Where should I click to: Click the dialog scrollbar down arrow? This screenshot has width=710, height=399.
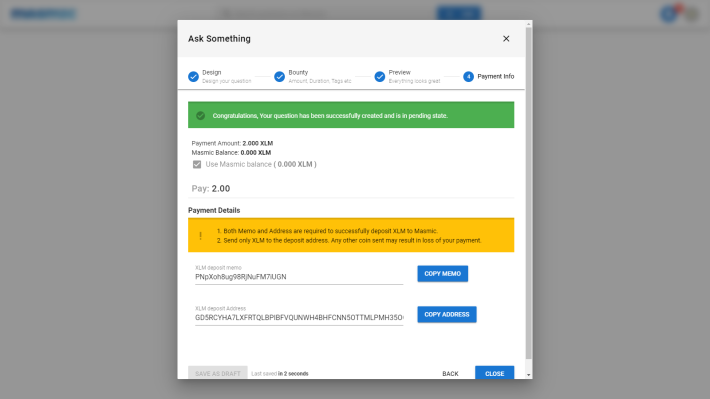tap(528, 375)
